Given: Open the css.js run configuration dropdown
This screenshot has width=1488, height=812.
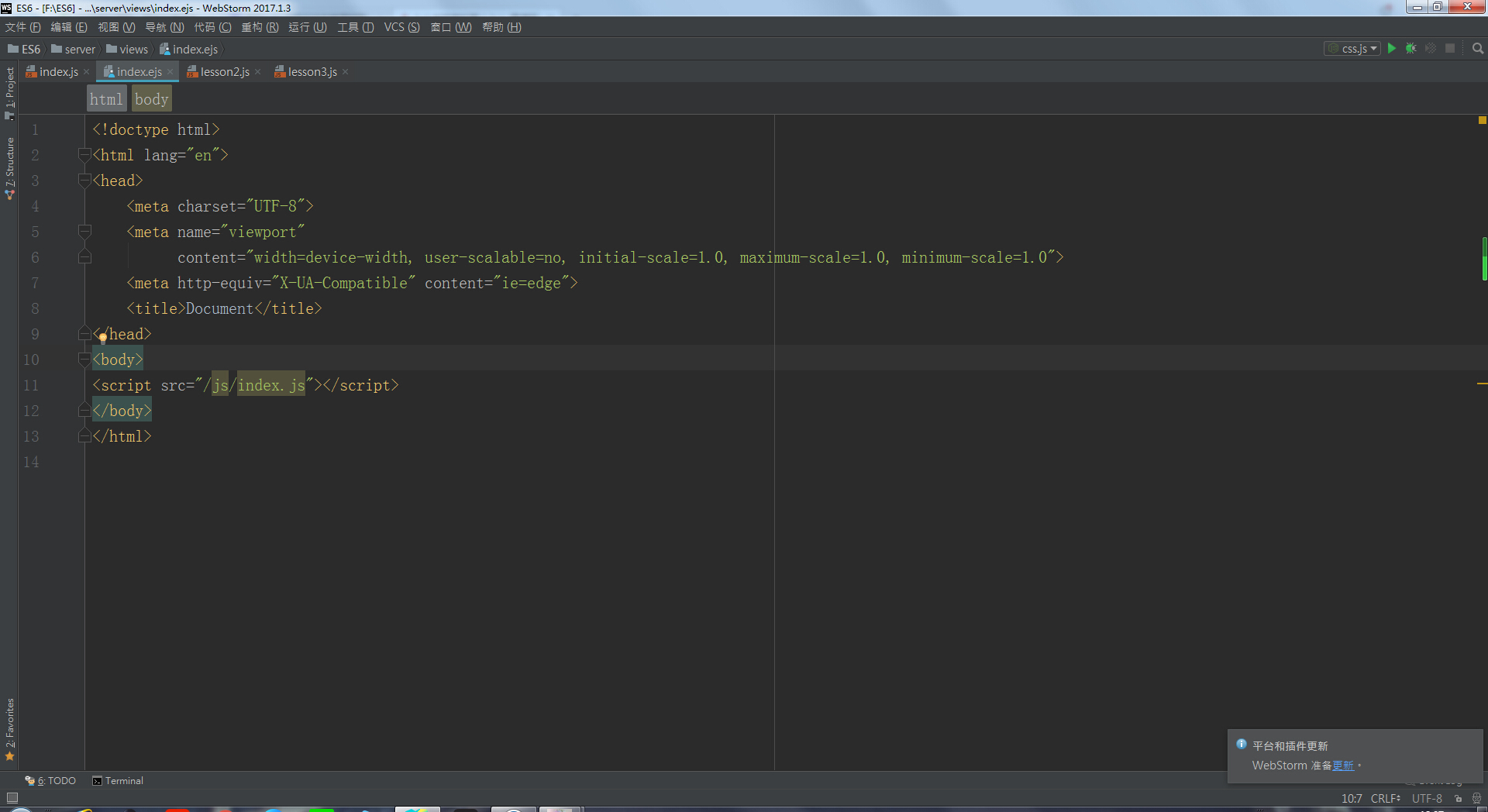Looking at the screenshot, I should (1352, 48).
